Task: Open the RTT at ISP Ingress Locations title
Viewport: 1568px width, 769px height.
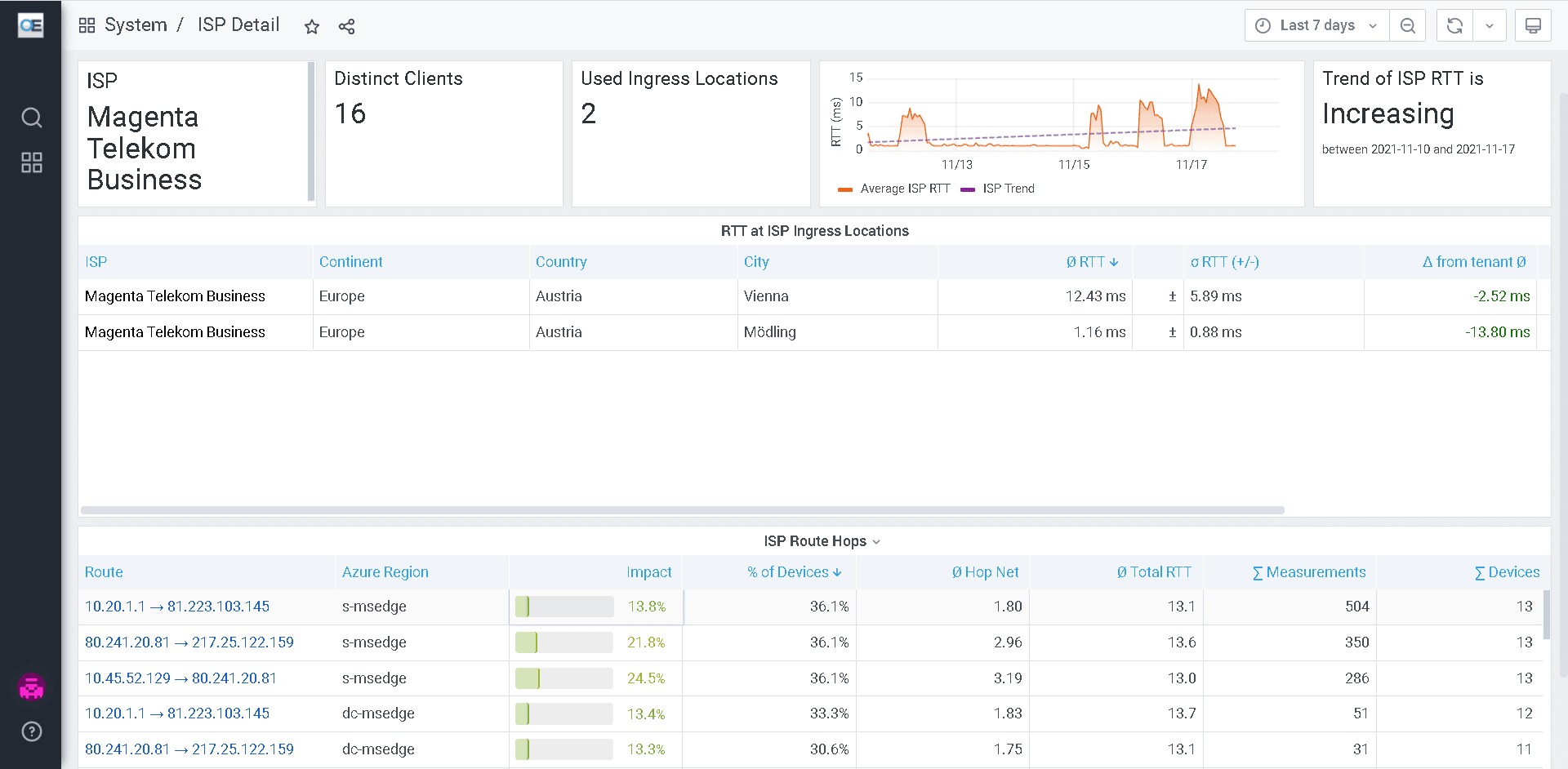Action: [814, 231]
